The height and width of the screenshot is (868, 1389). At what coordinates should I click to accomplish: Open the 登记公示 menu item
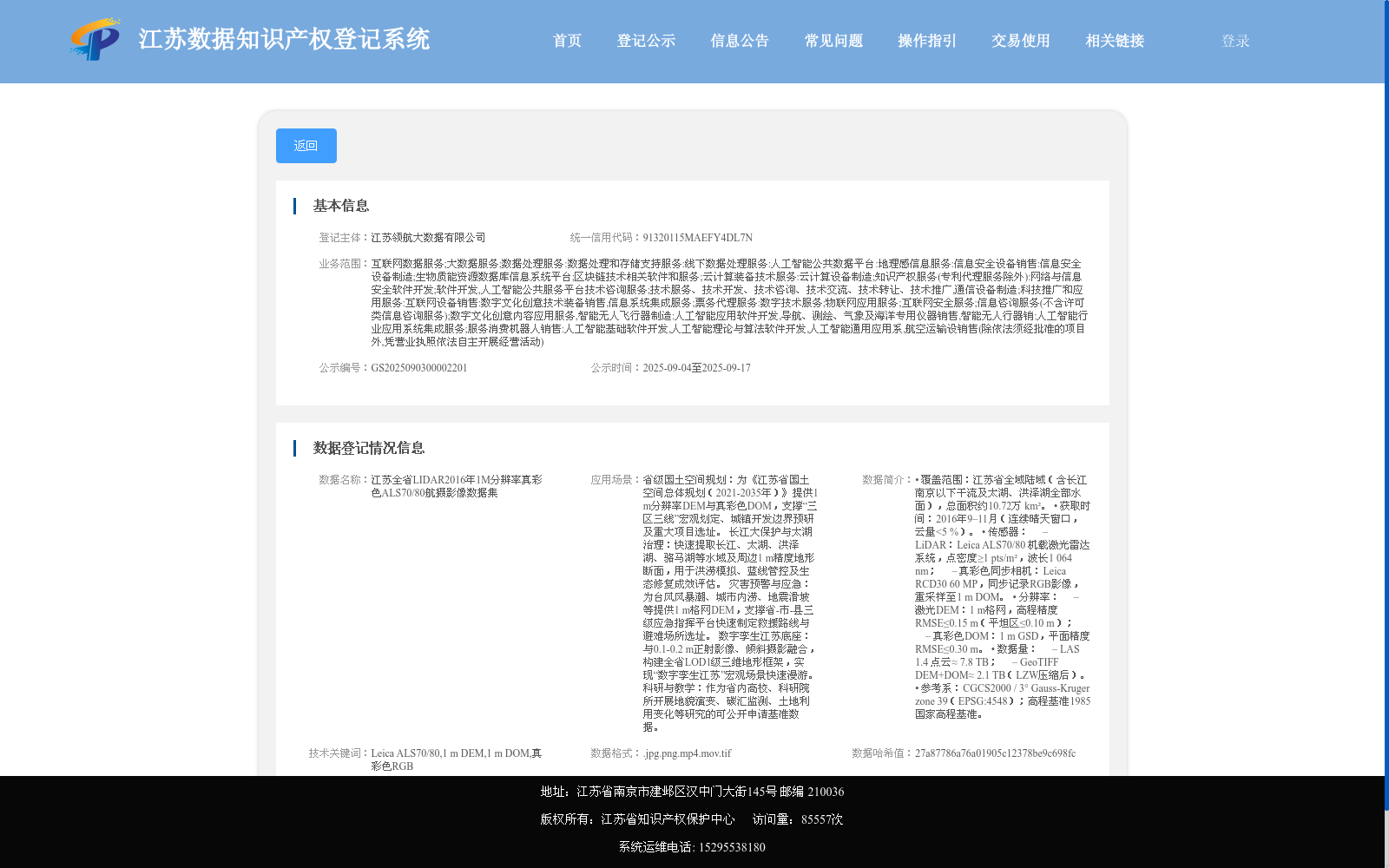646,41
